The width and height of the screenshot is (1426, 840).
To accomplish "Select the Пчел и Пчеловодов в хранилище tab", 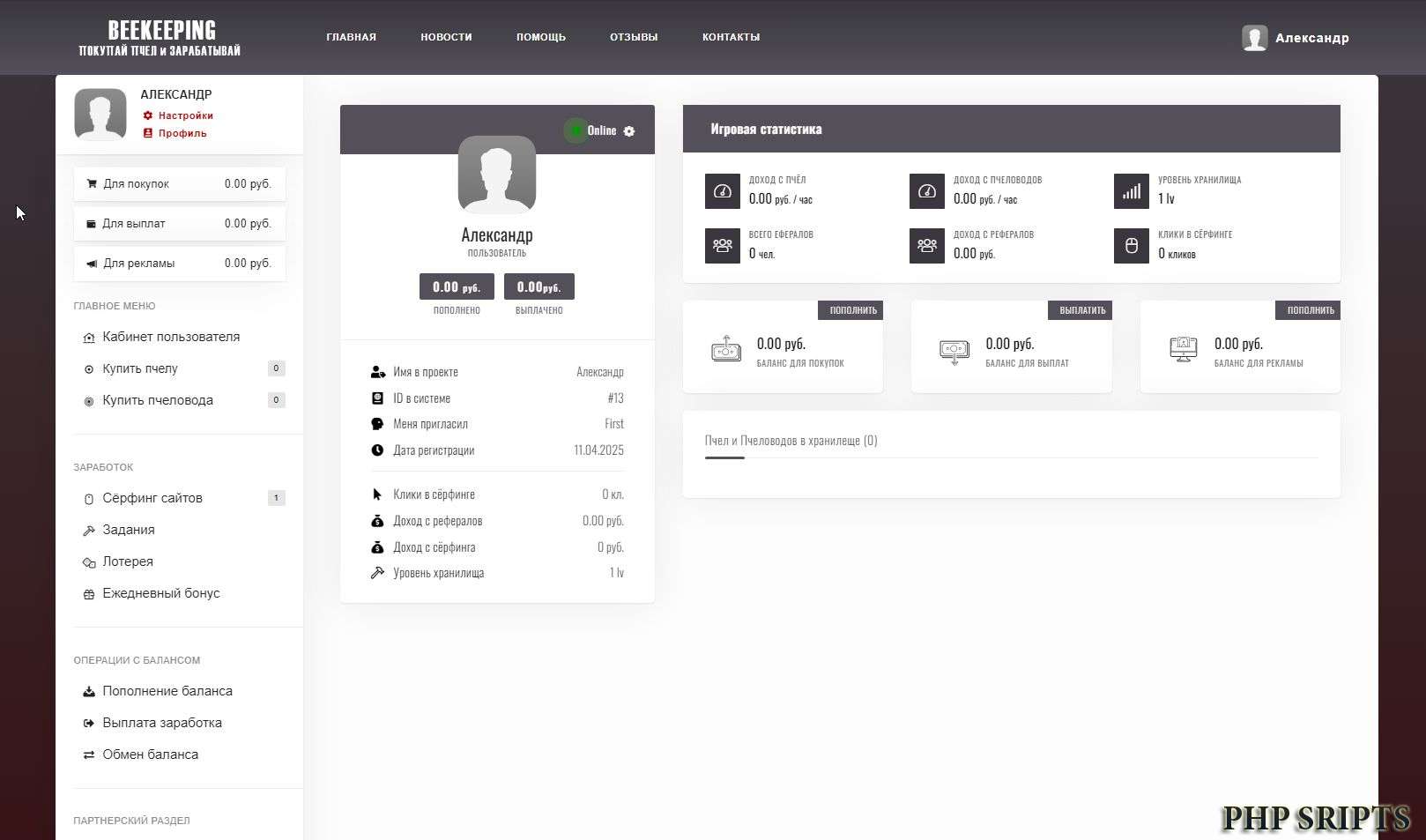I will [x=791, y=441].
